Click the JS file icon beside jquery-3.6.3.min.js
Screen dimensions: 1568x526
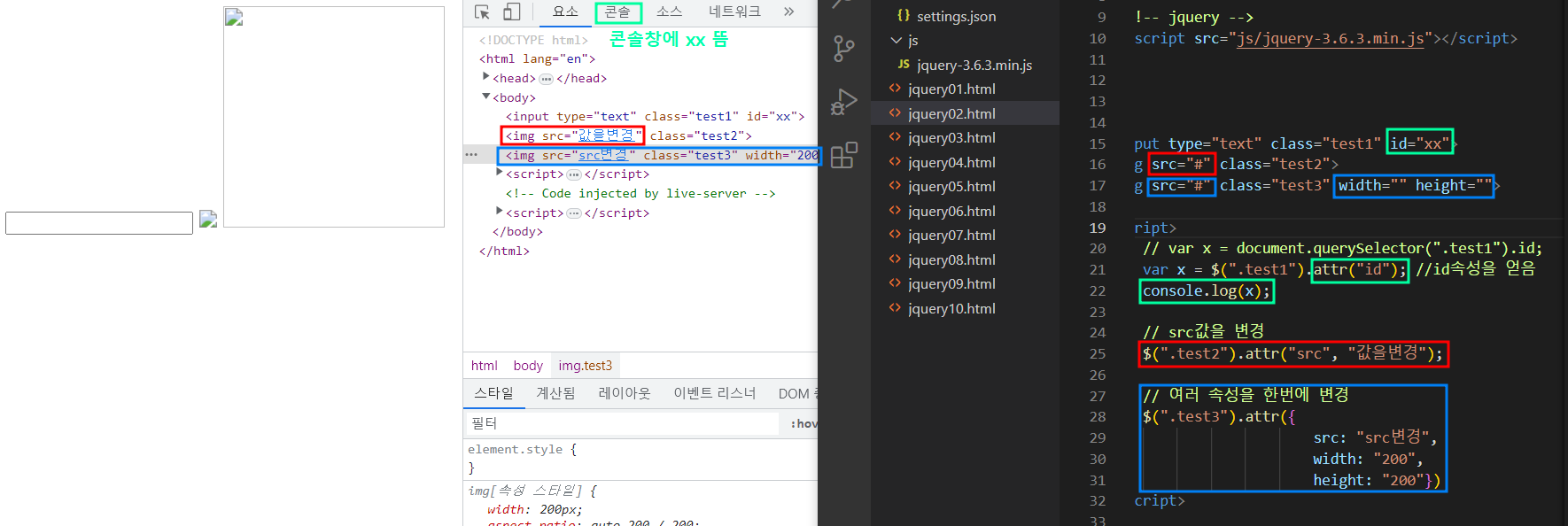(904, 65)
